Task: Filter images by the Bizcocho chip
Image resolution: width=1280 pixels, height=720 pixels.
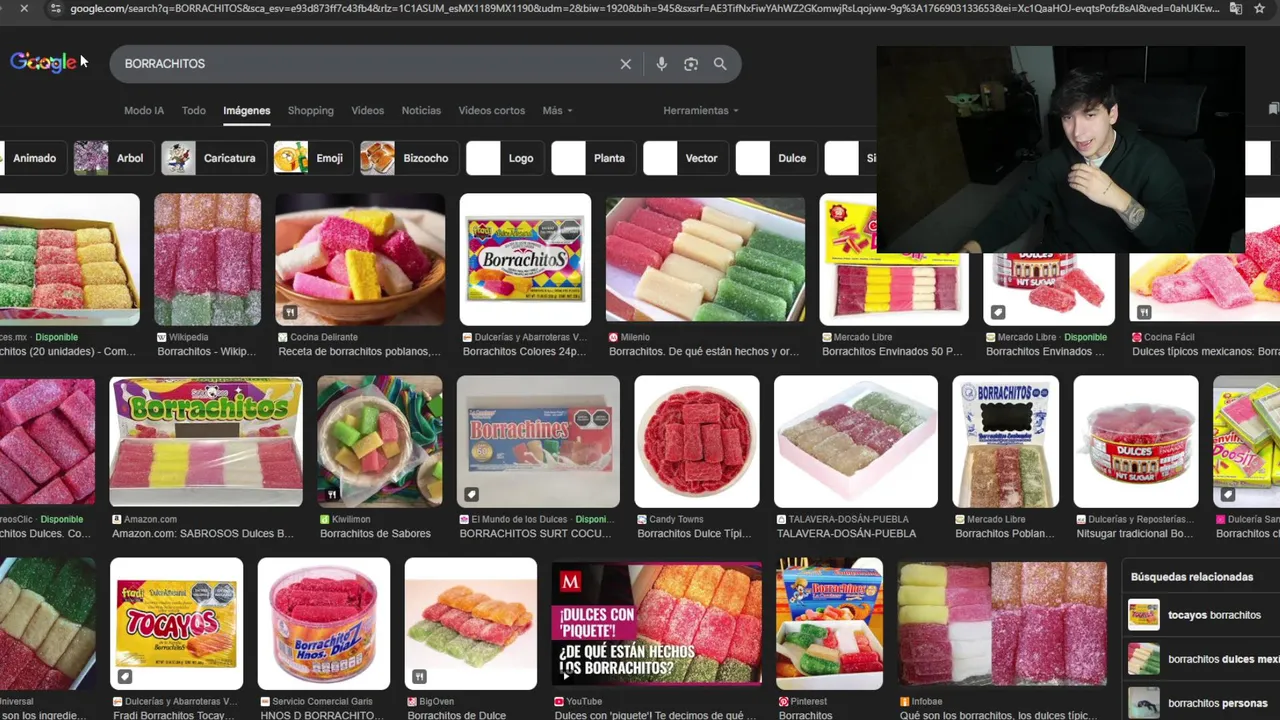Action: coord(409,158)
